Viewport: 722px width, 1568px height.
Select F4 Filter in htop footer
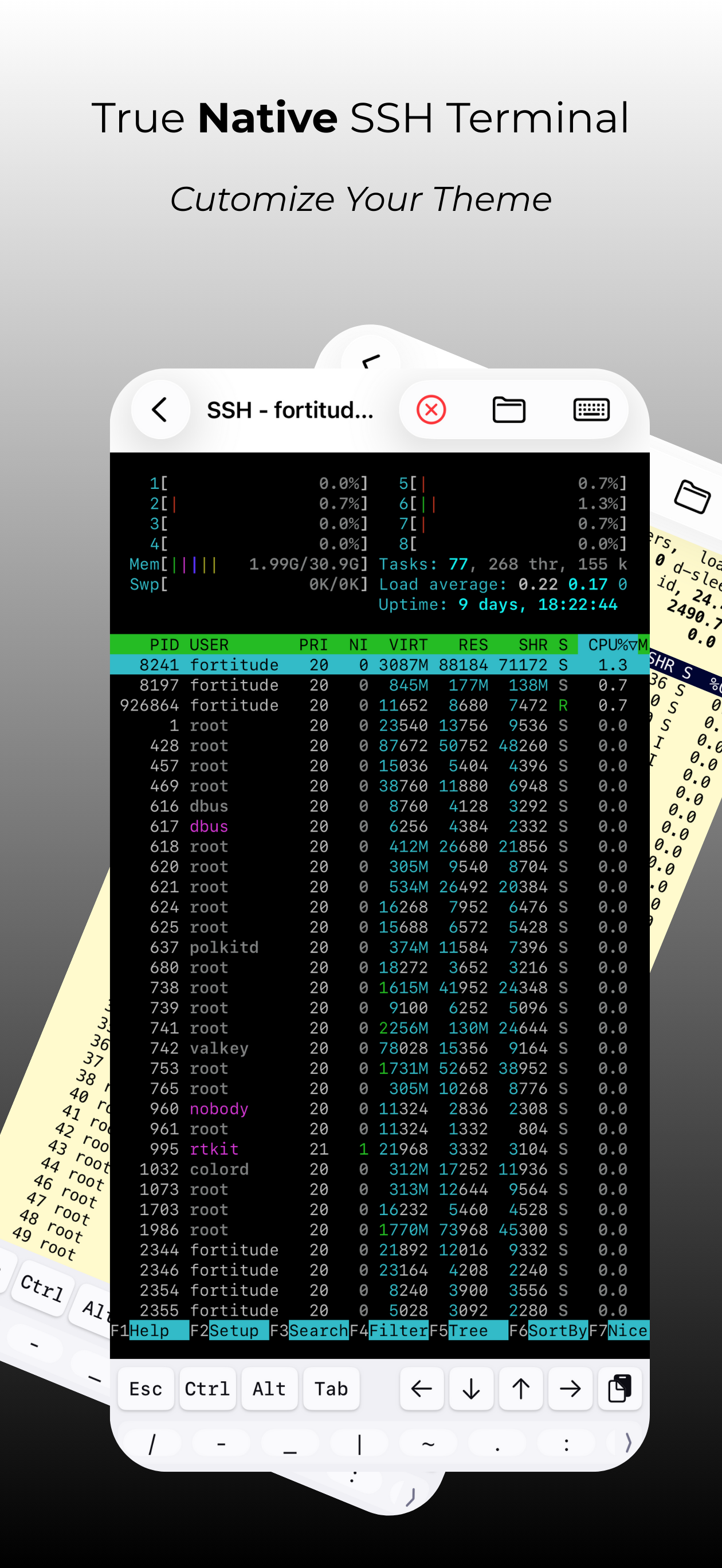tap(389, 1331)
